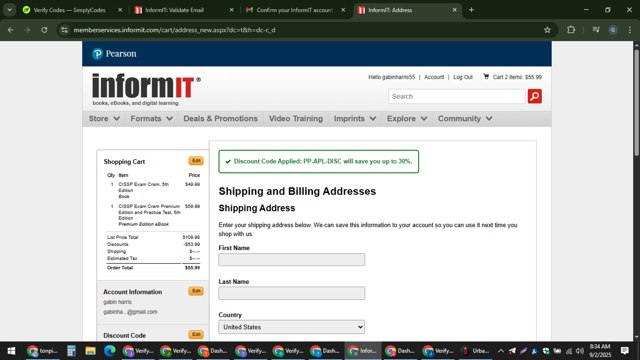Screen dimensions: 640x360
Task: Expand the Formats menu
Action: [x=151, y=118]
